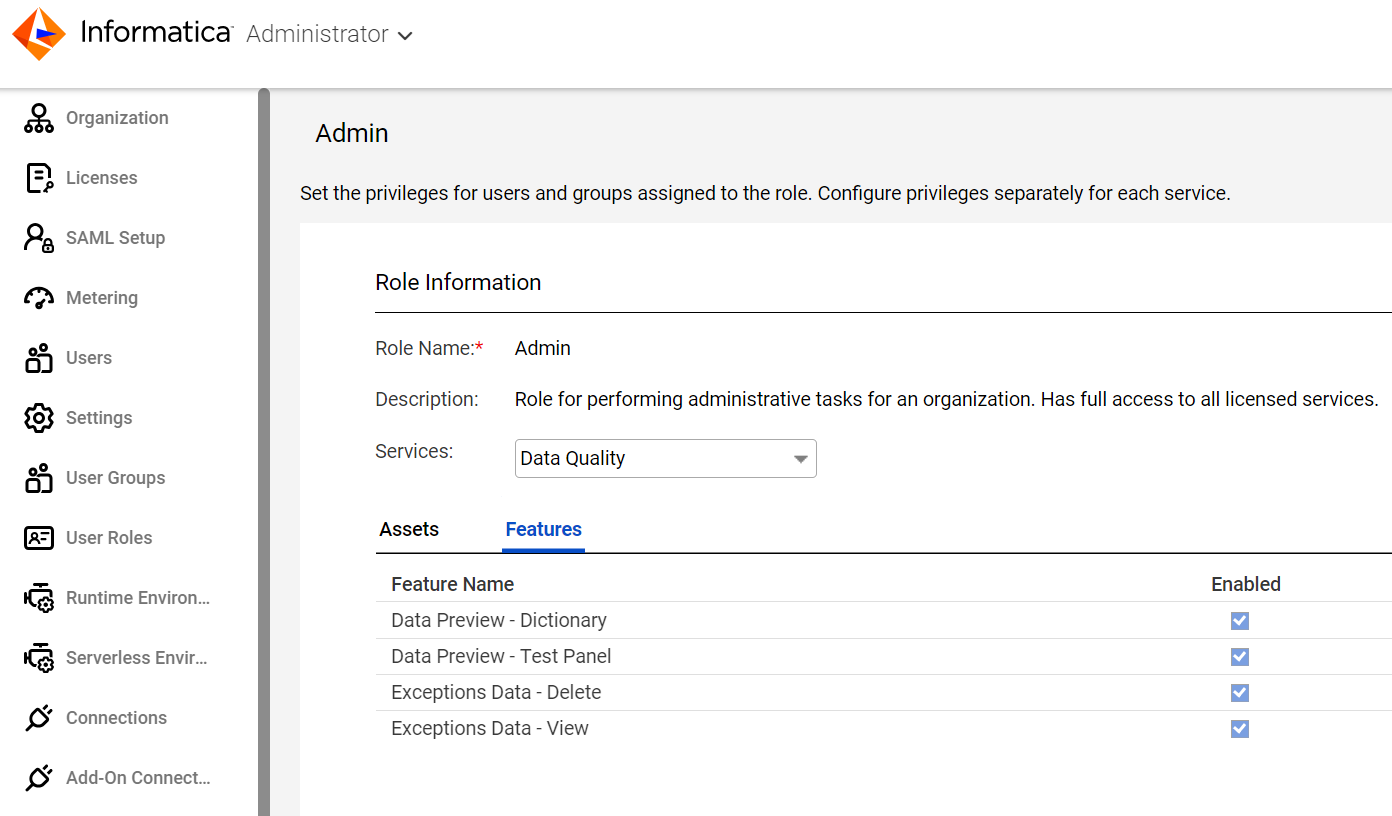Select the Exceptions Data - Delete text
The width and height of the screenshot is (1392, 816).
click(x=496, y=692)
